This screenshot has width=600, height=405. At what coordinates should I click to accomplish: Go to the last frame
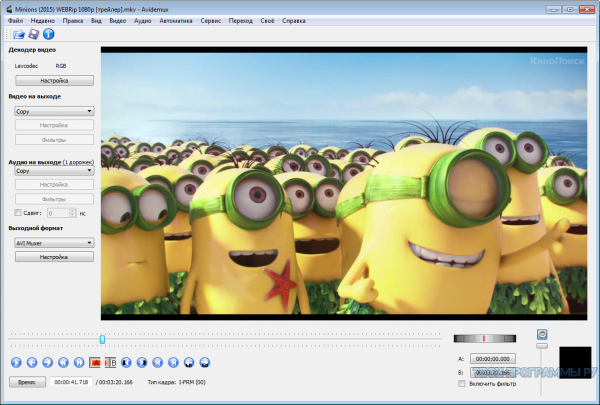point(173,362)
